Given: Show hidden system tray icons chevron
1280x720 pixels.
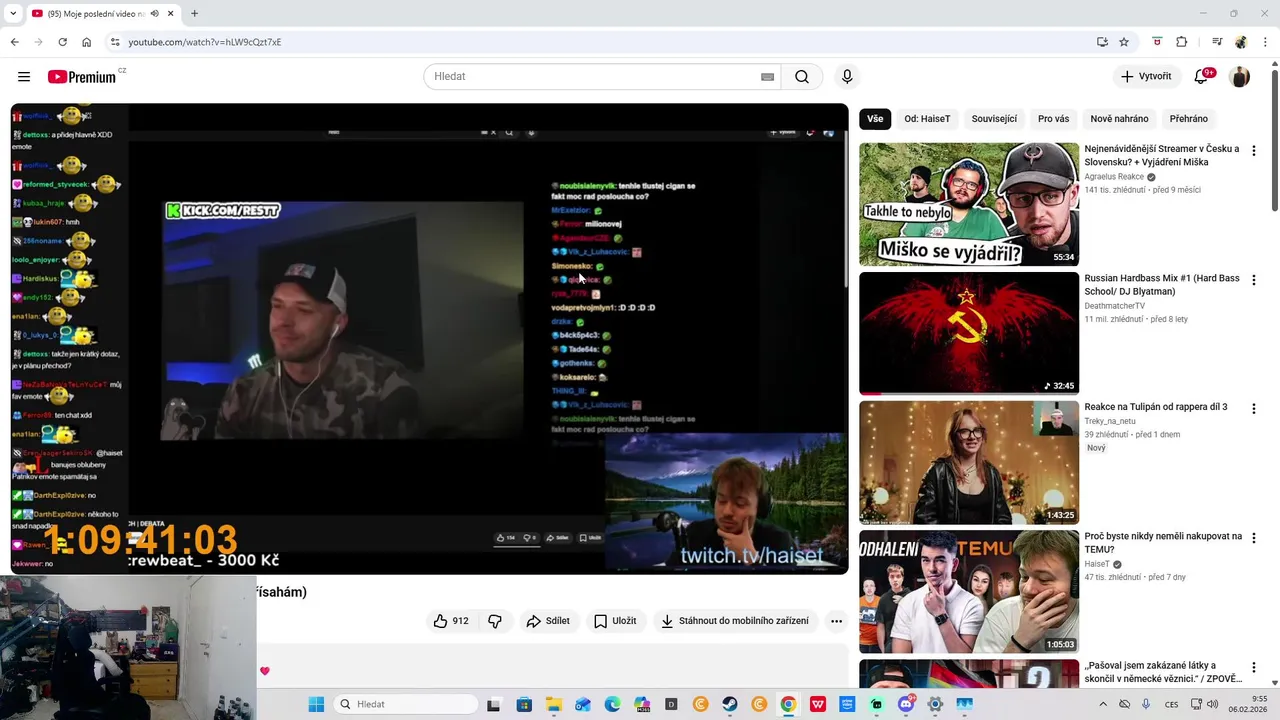Looking at the screenshot, I should point(1103,704).
